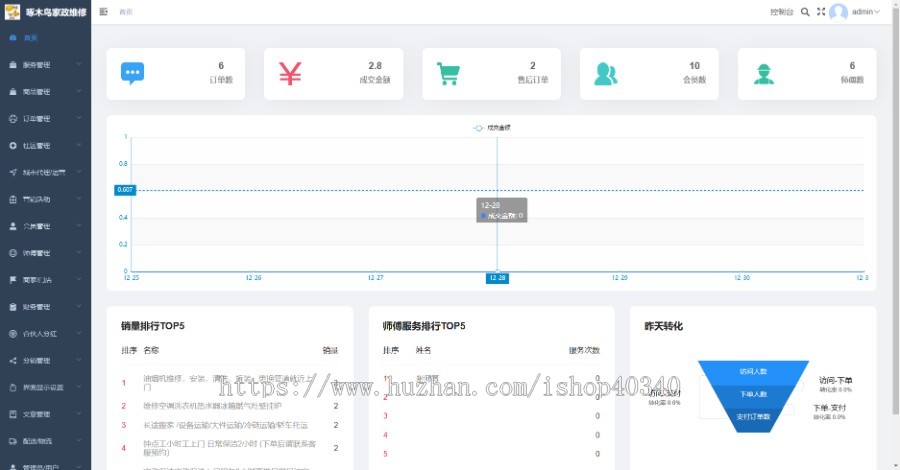This screenshot has width=900, height=470.
Task: Click the 会员管理 person icon
Action: (13, 226)
